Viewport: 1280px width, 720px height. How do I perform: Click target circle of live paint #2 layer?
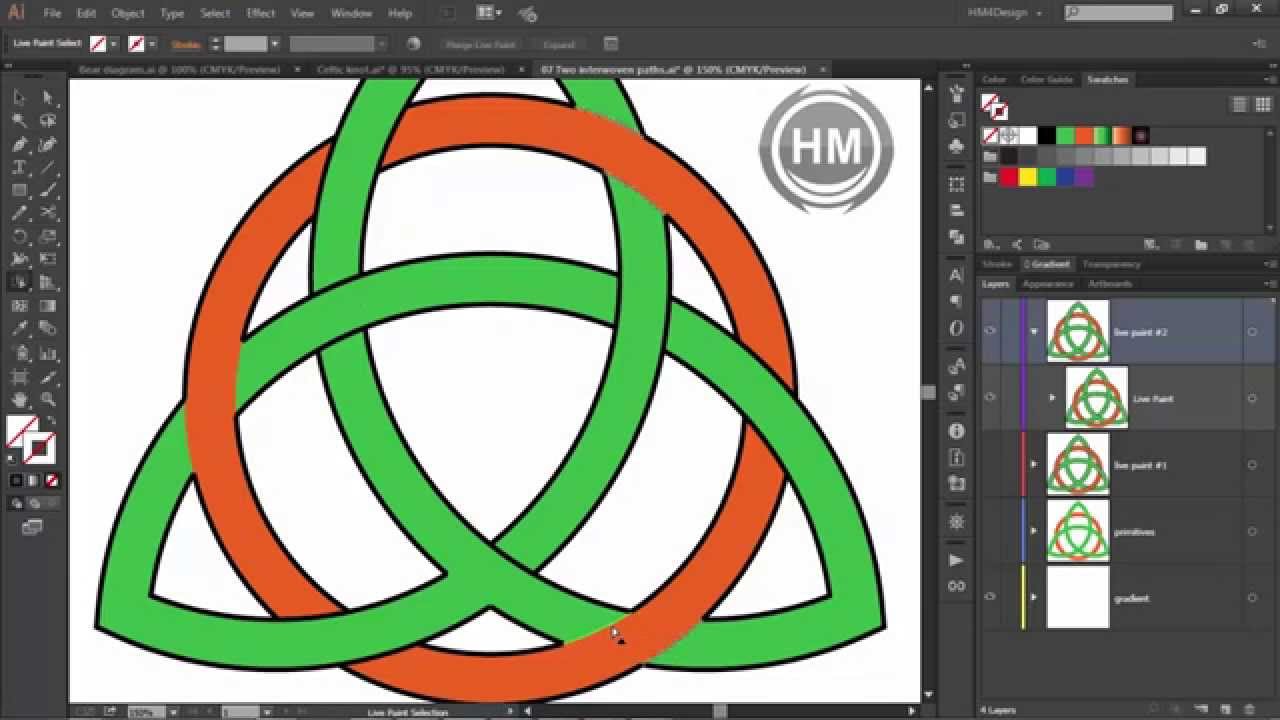pos(1252,332)
